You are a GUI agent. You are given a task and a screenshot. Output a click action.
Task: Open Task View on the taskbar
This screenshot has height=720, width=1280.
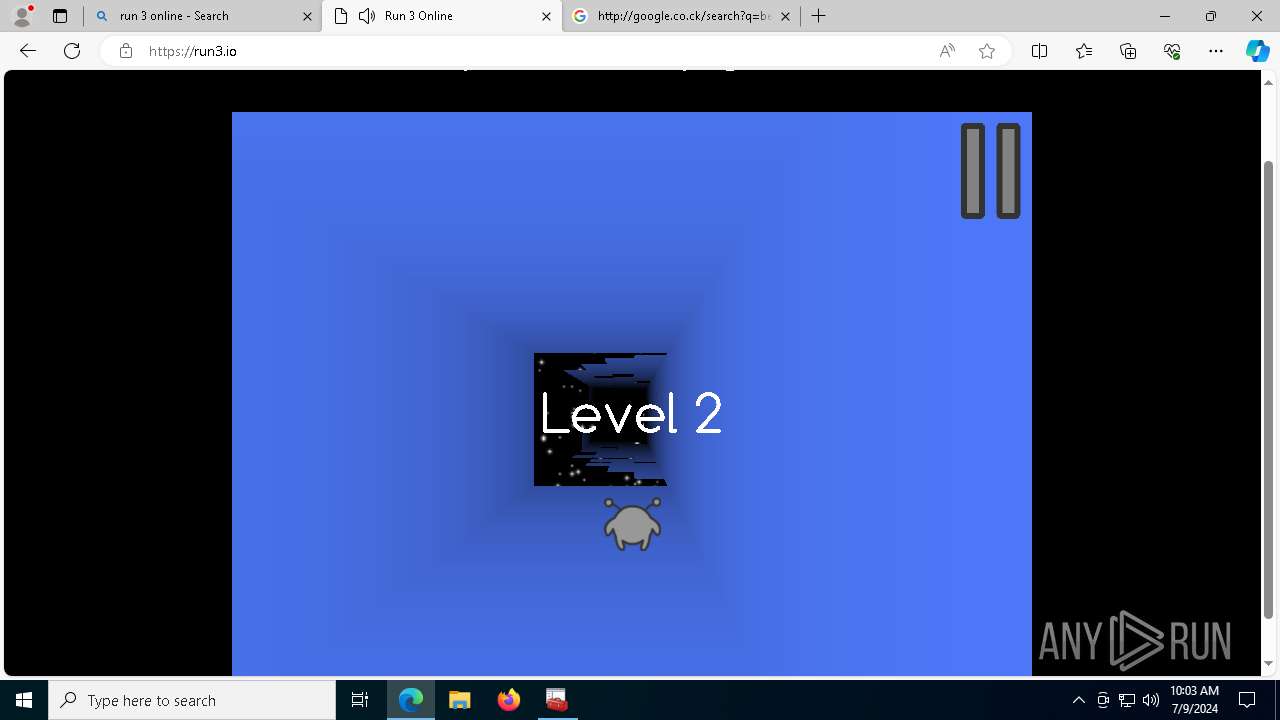coord(360,700)
